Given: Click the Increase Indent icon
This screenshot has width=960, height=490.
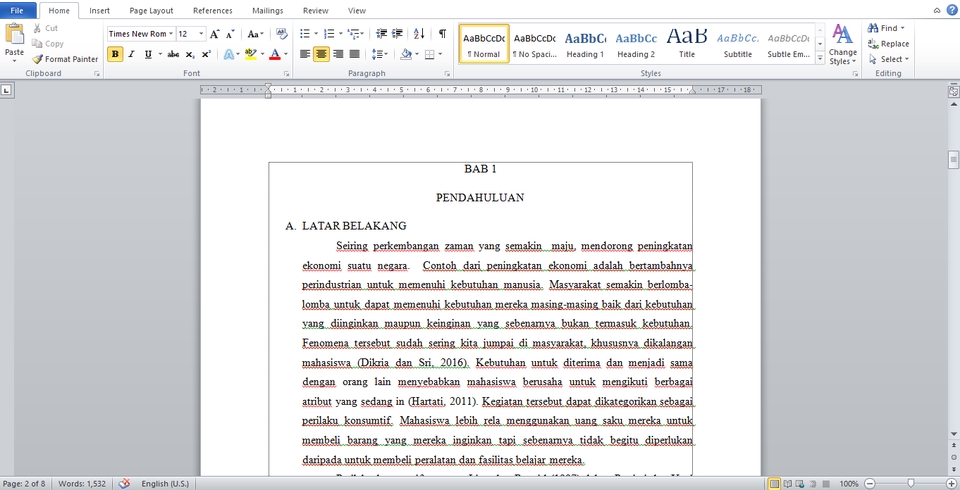Looking at the screenshot, I should click(x=397, y=34).
